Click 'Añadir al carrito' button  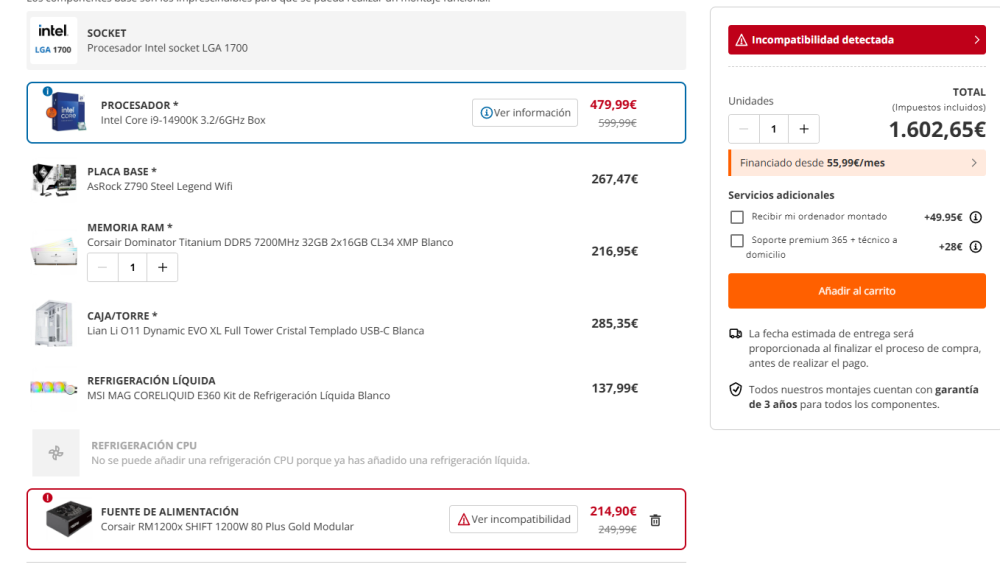(x=857, y=291)
